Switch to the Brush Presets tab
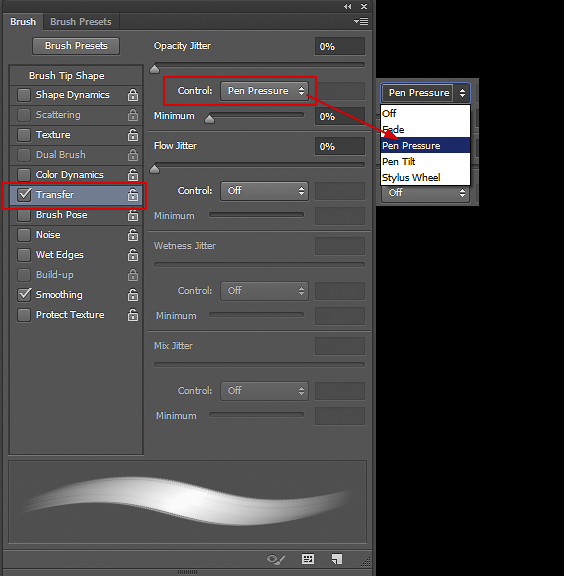 click(81, 22)
